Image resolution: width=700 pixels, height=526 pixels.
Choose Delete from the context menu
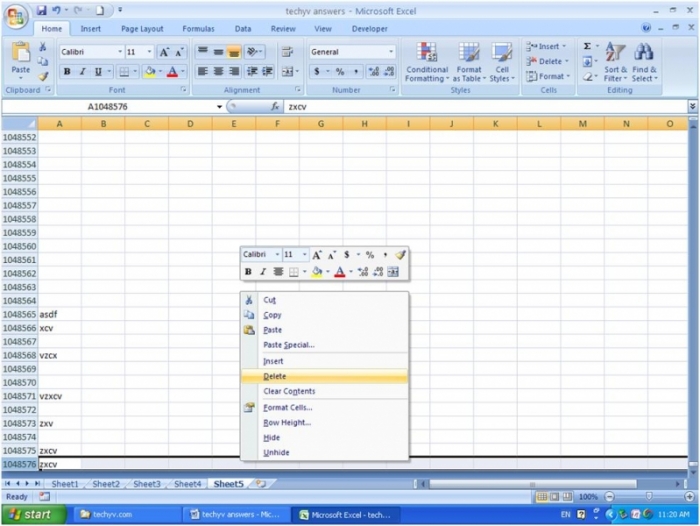point(274,376)
